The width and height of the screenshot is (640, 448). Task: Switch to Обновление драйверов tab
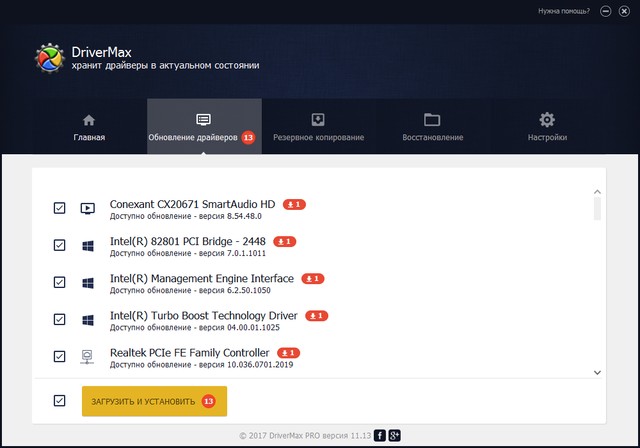coord(204,126)
